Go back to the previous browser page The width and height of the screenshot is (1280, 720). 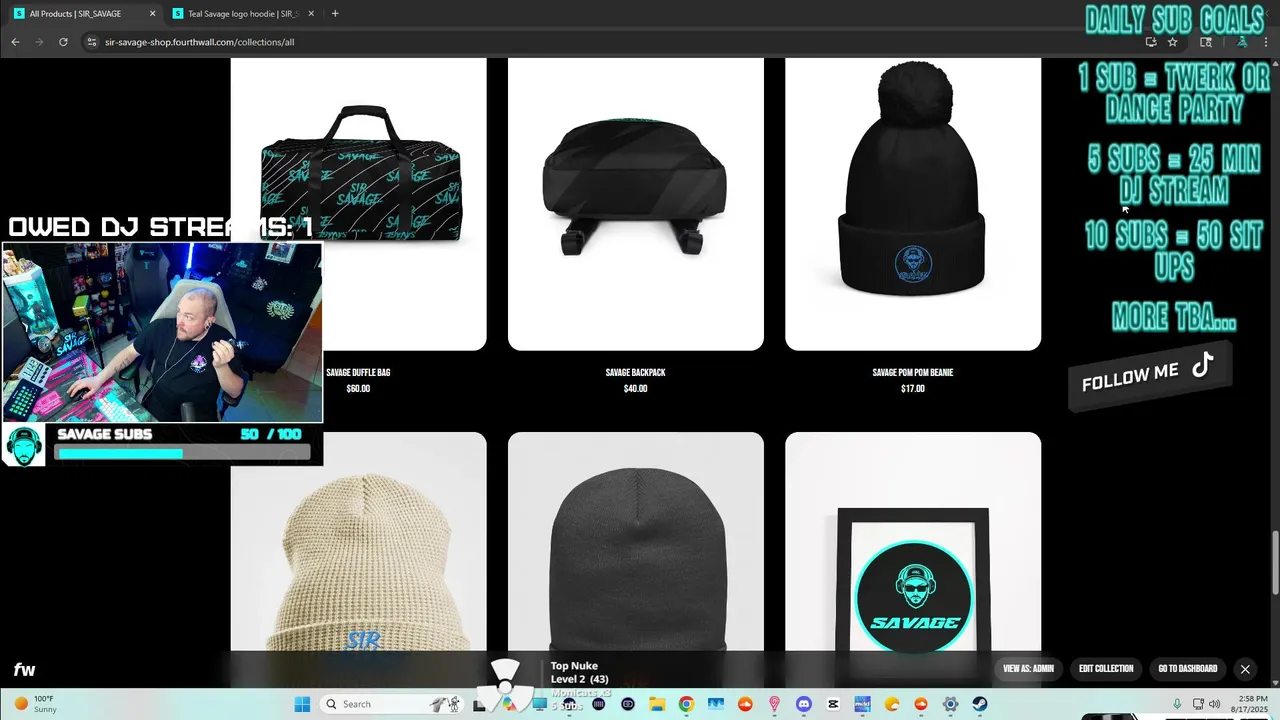pyautogui.click(x=15, y=42)
